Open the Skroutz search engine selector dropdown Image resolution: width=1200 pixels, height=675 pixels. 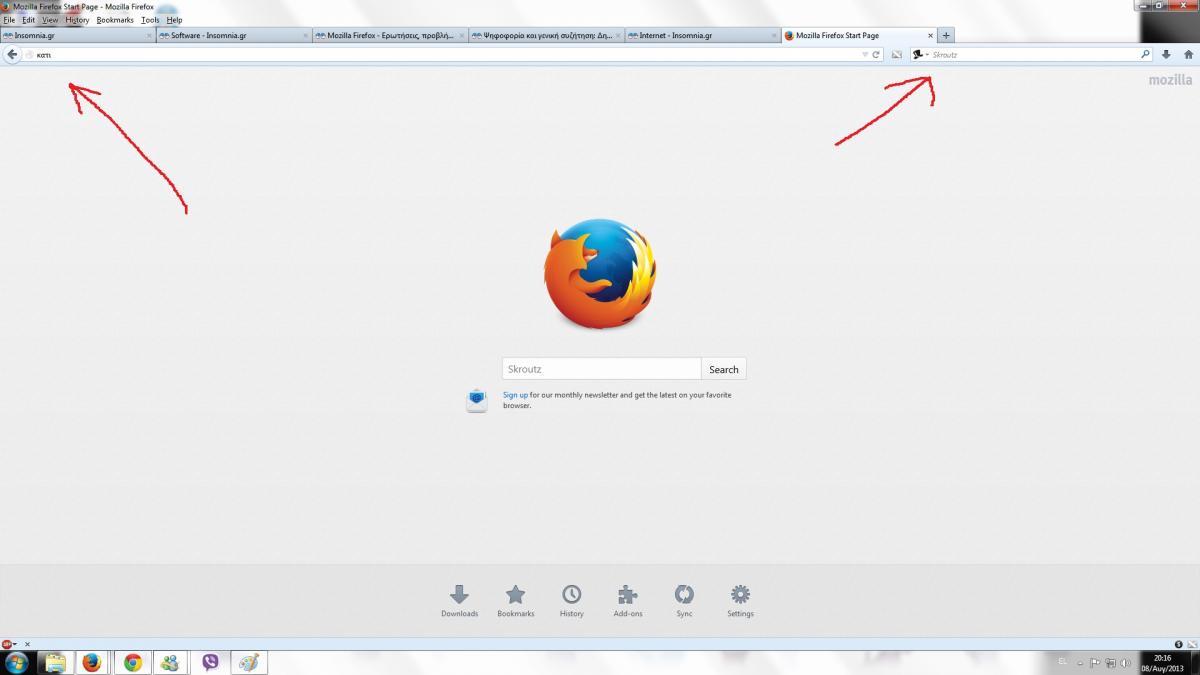pyautogui.click(x=920, y=55)
